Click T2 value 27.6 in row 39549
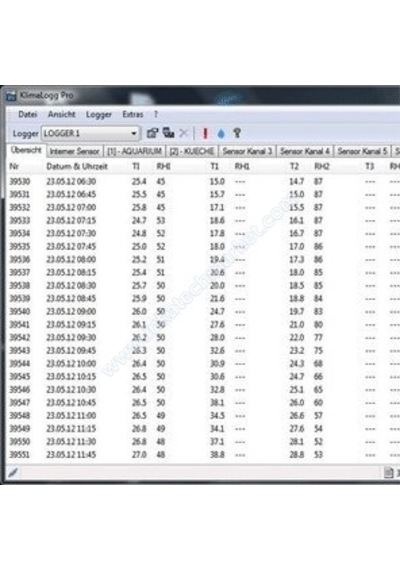 tap(297, 429)
